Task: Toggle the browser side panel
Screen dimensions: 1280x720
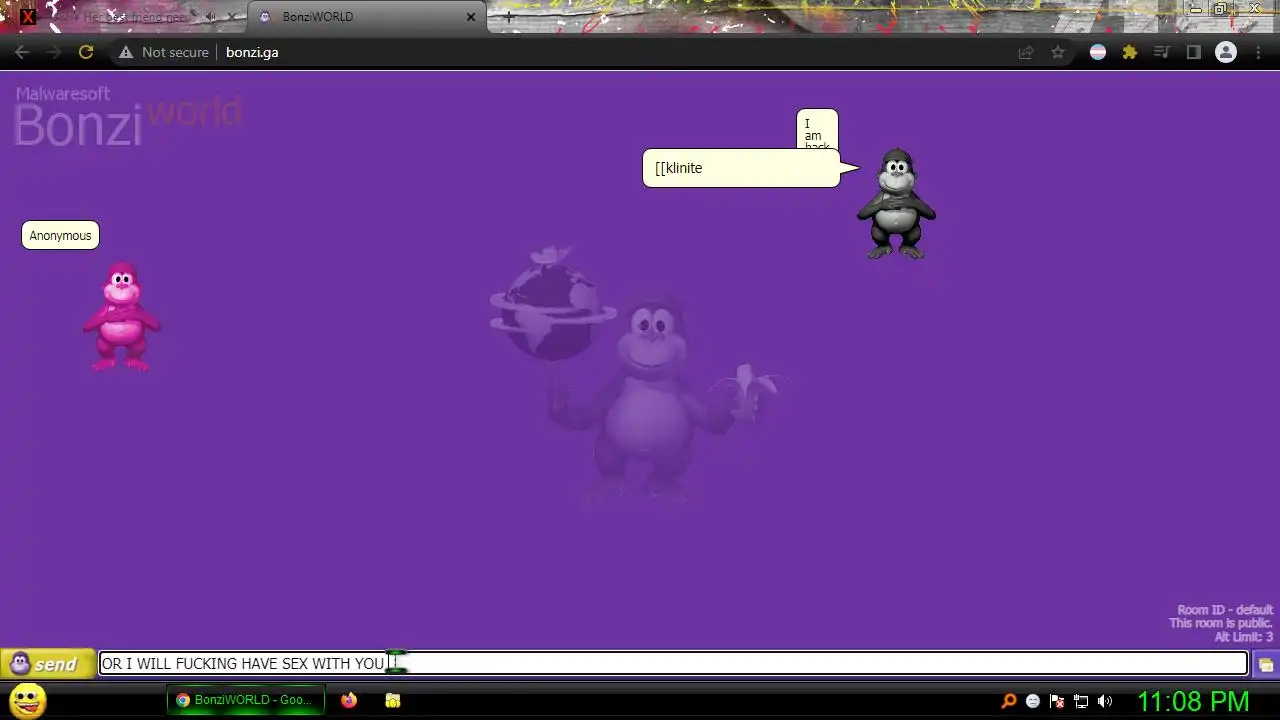Action: 1194,52
